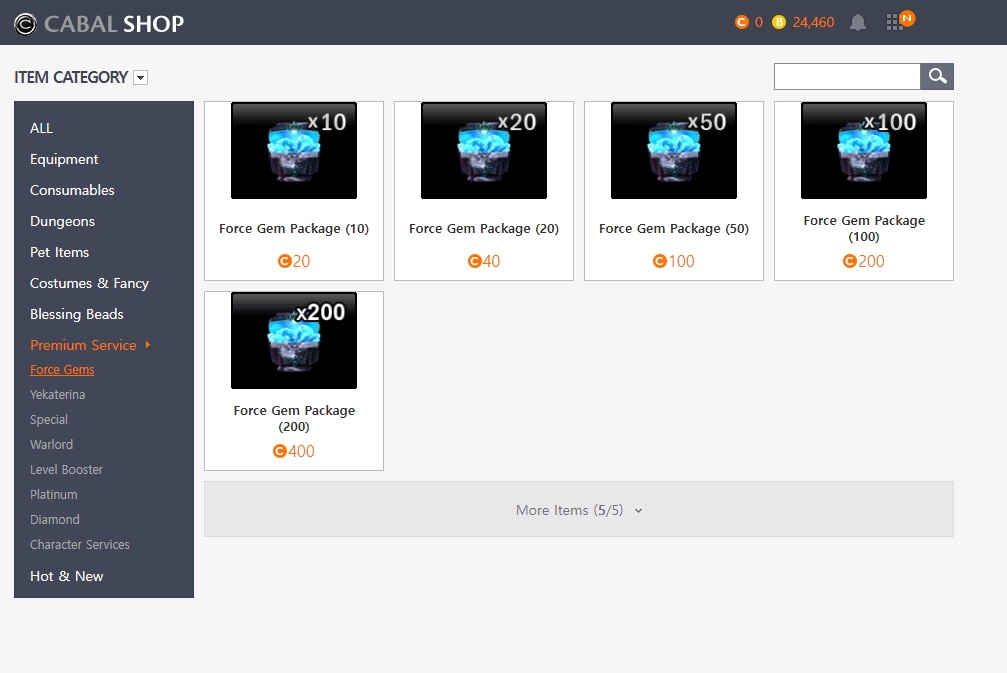1007x673 pixels.
Task: Open the Character Services subcategory
Action: (80, 545)
